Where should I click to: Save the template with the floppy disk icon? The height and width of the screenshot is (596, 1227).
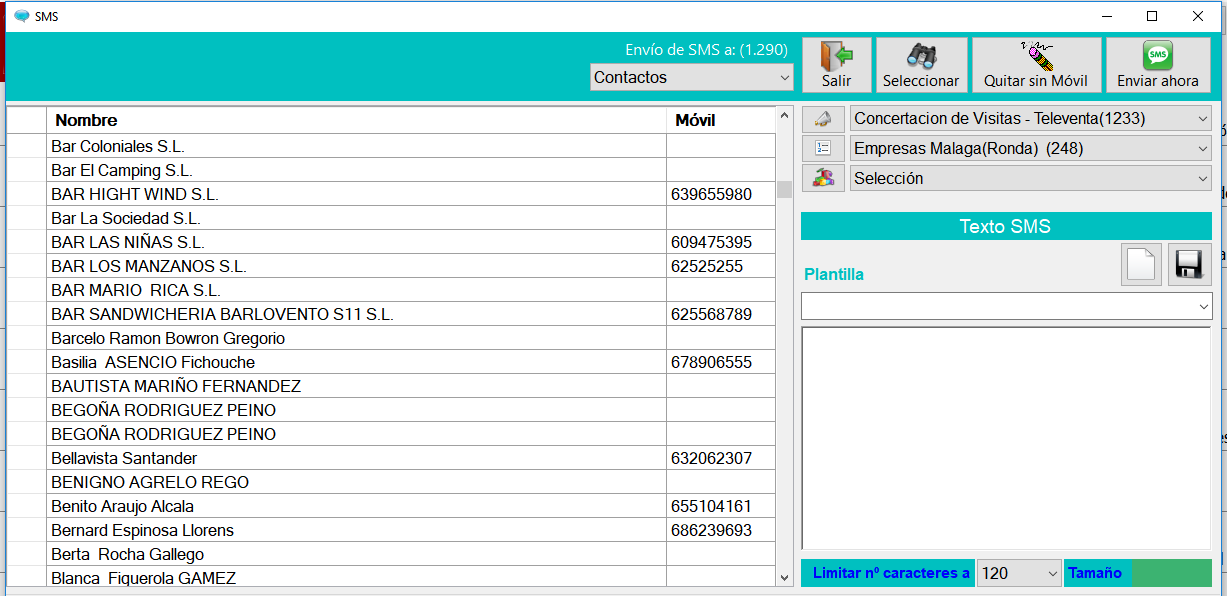coord(1189,265)
